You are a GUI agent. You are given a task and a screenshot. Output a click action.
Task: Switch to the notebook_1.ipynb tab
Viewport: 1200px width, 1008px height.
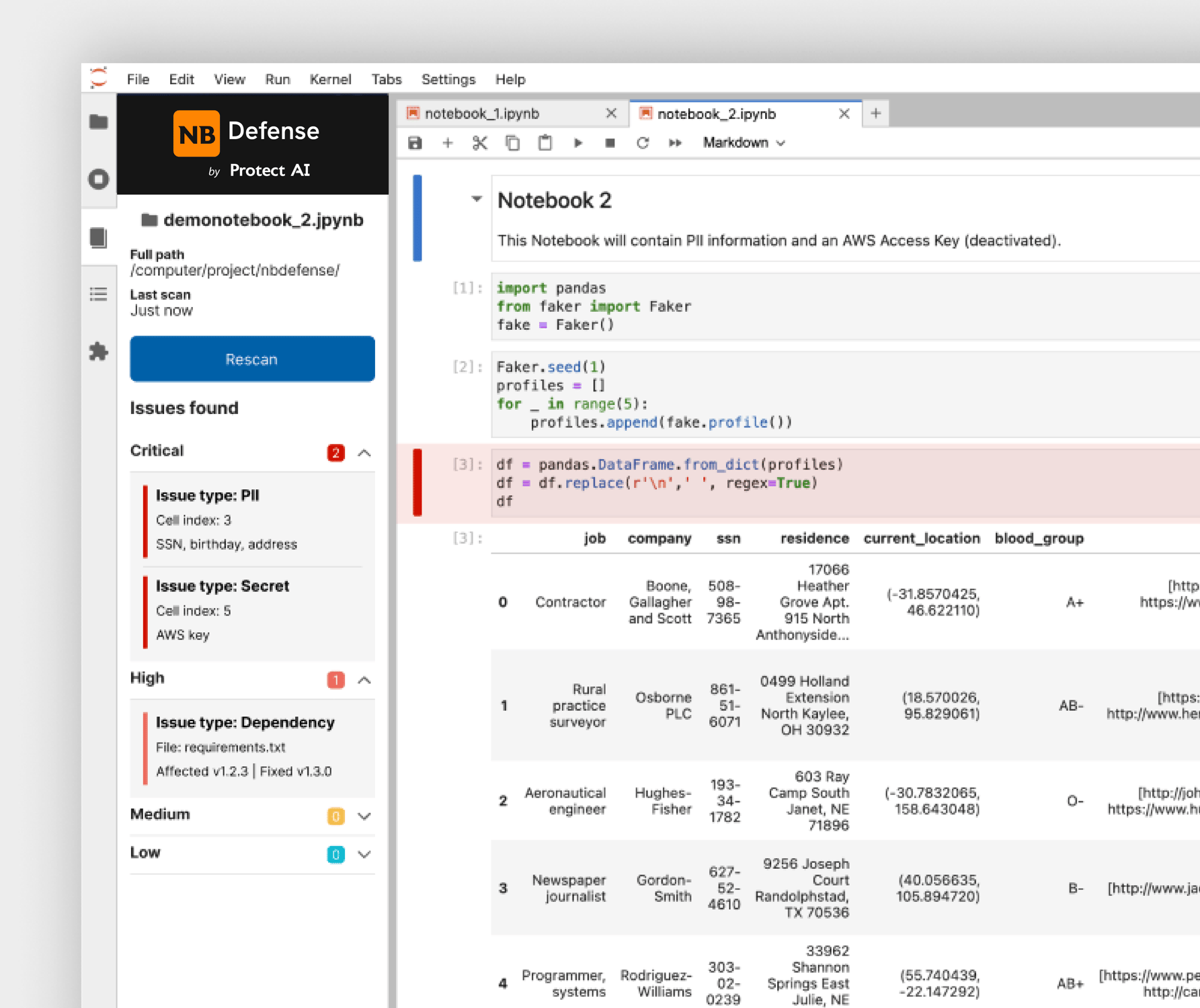click(482, 114)
